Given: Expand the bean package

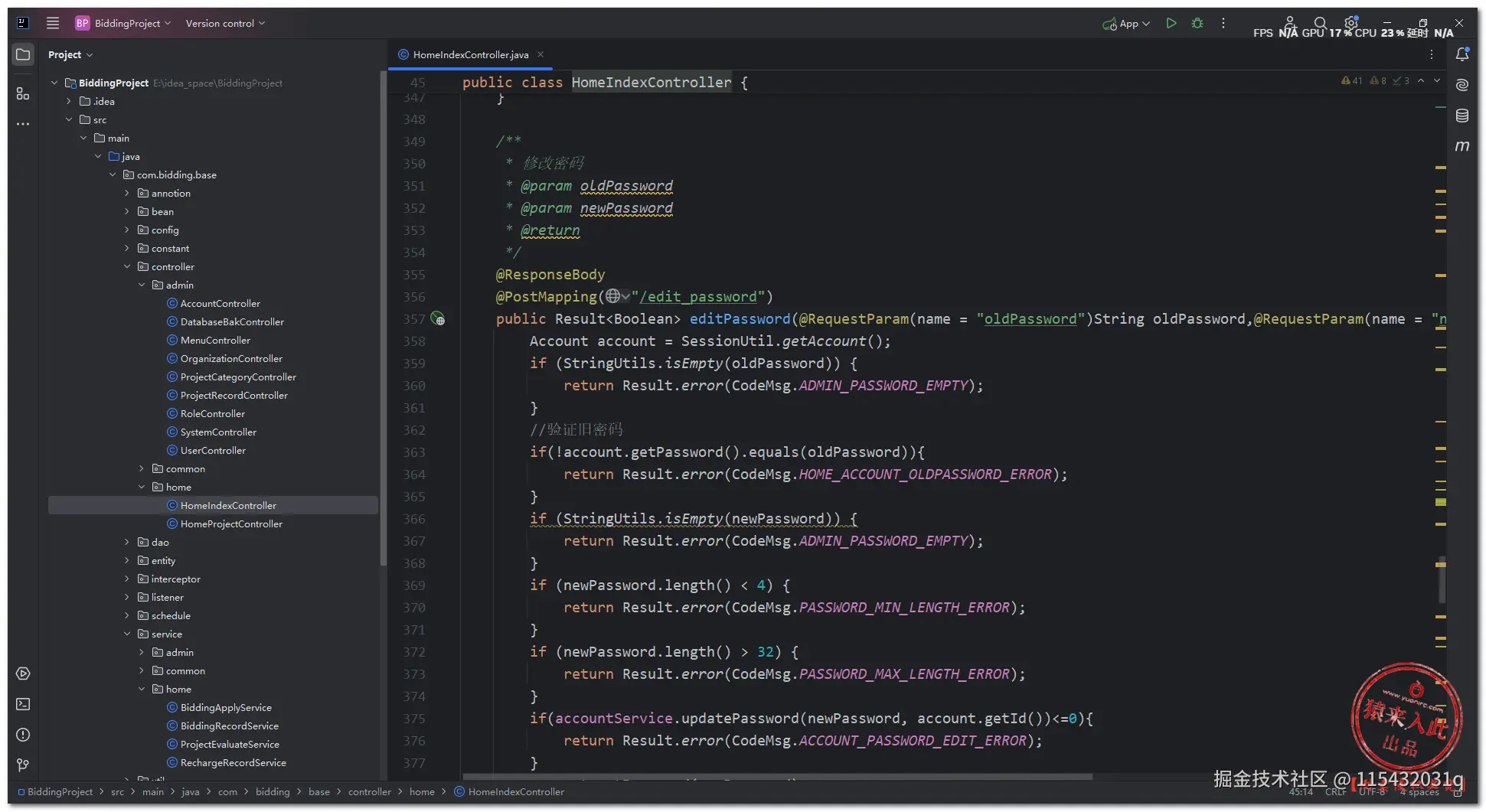Looking at the screenshot, I should (127, 211).
